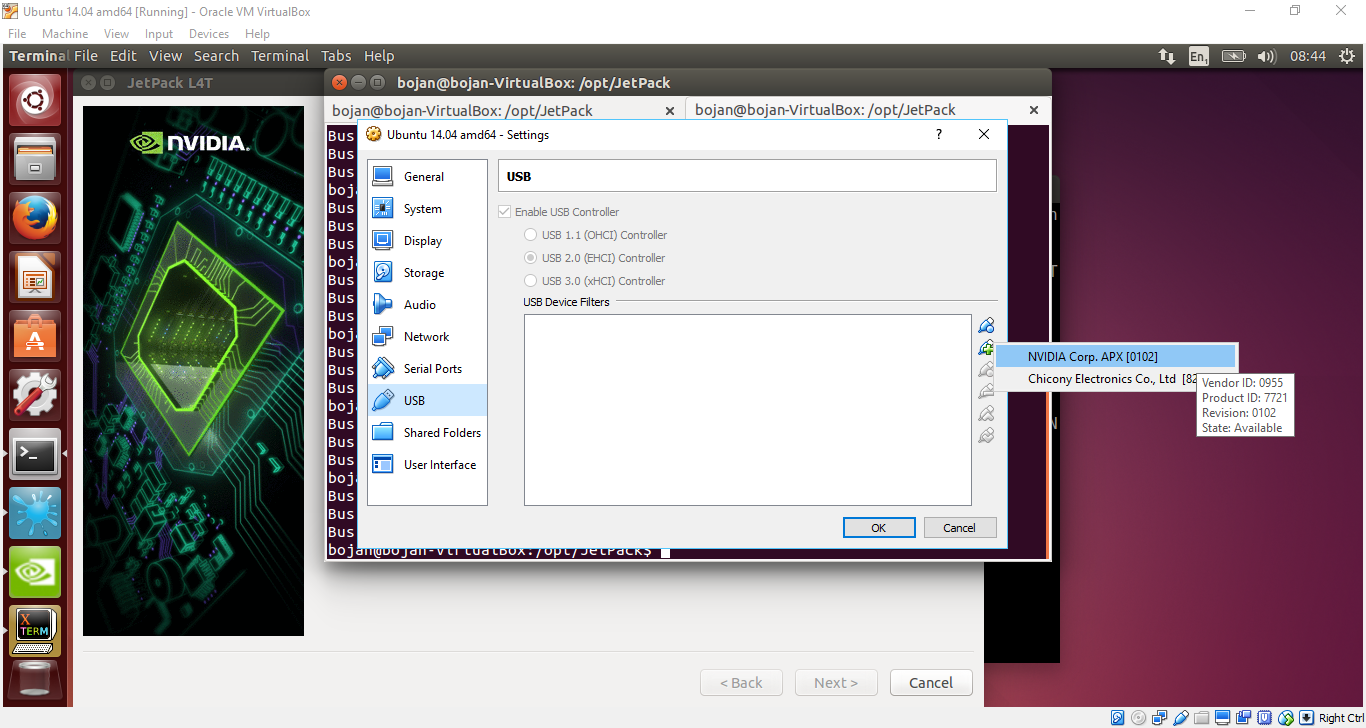1366x728 pixels.
Task: Click the USB devices icon in status bar
Action: [1180, 717]
